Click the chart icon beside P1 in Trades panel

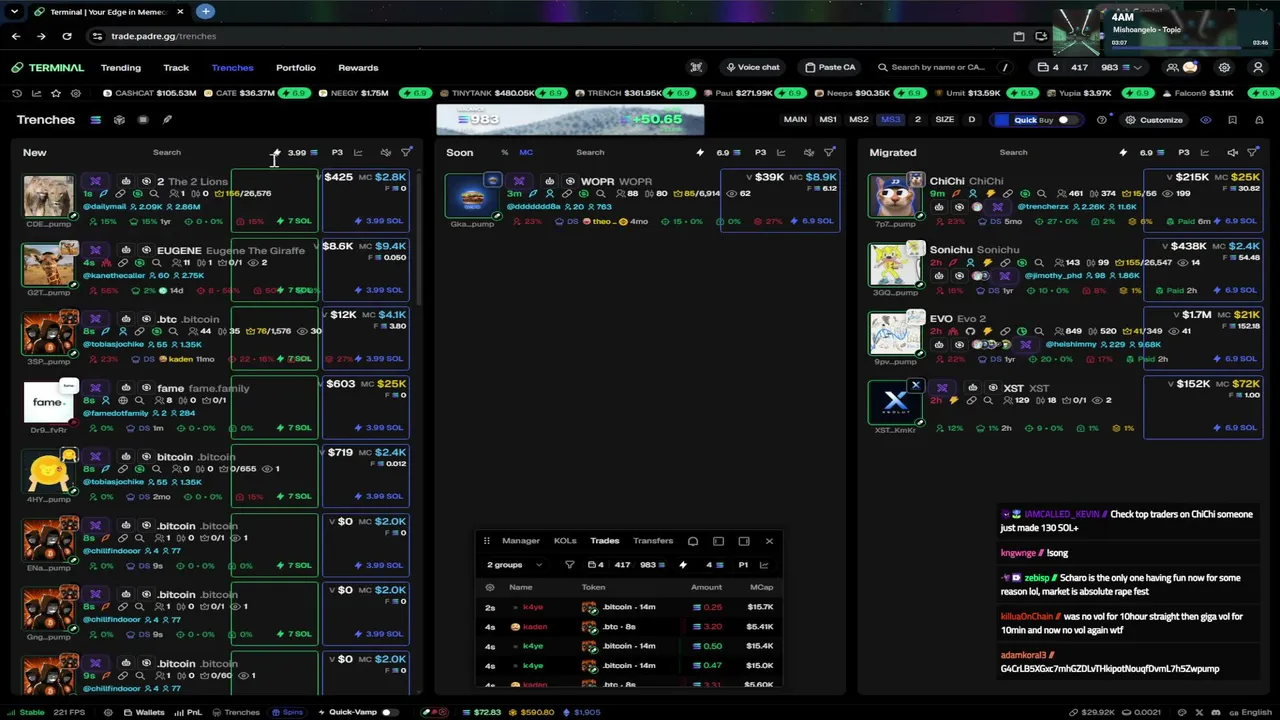click(764, 565)
